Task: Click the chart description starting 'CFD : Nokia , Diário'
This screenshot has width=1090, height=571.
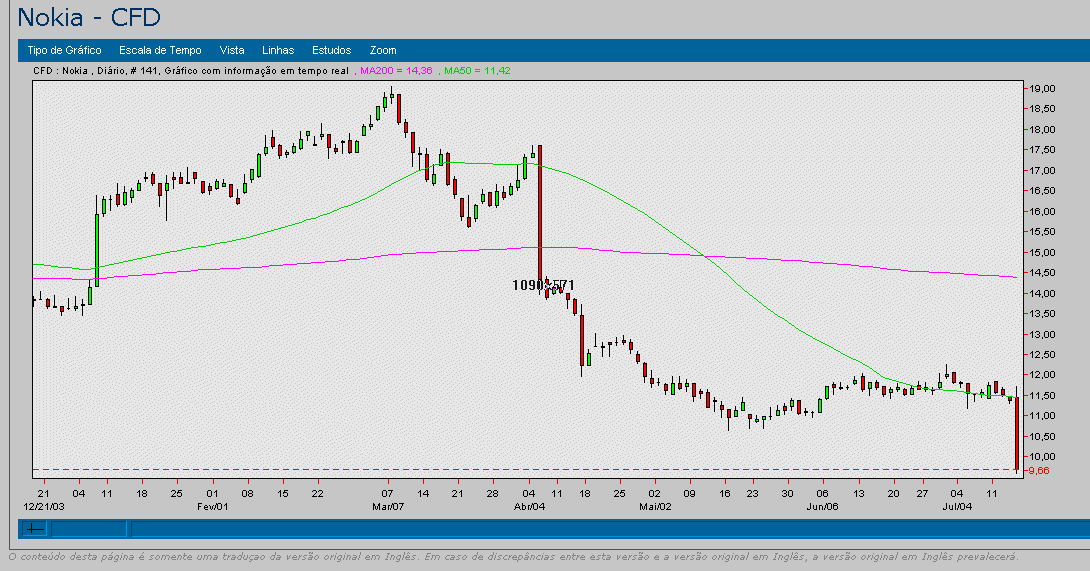Action: 191,71
